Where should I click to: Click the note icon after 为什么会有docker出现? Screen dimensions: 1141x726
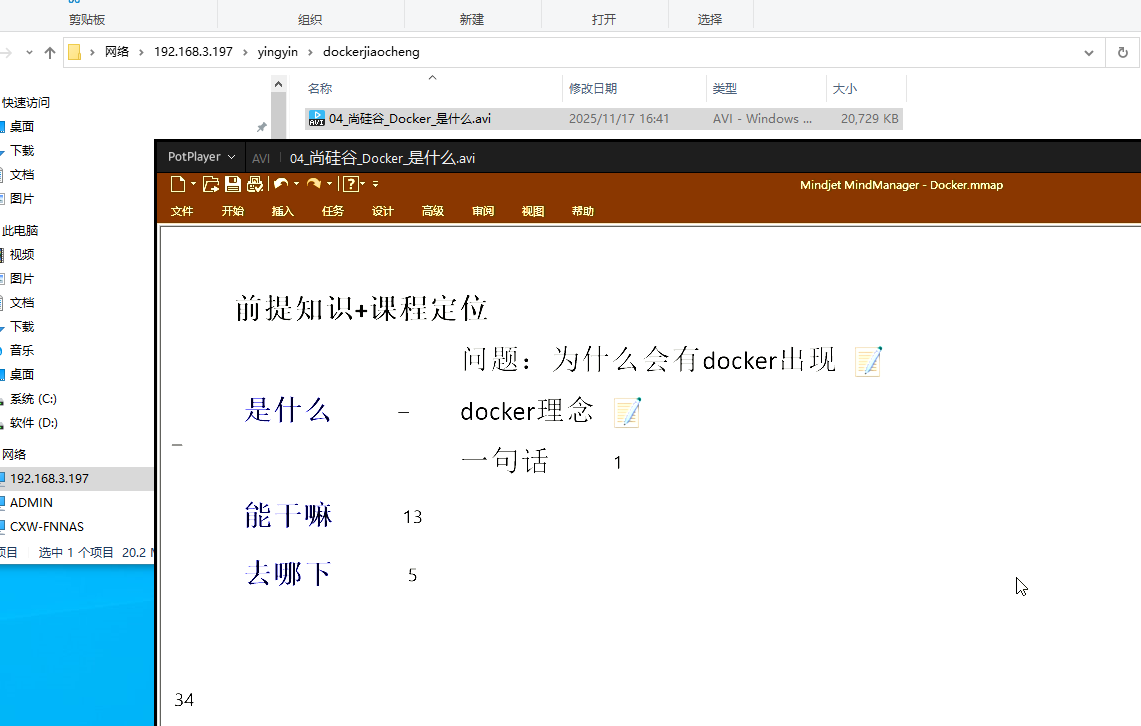click(x=868, y=361)
